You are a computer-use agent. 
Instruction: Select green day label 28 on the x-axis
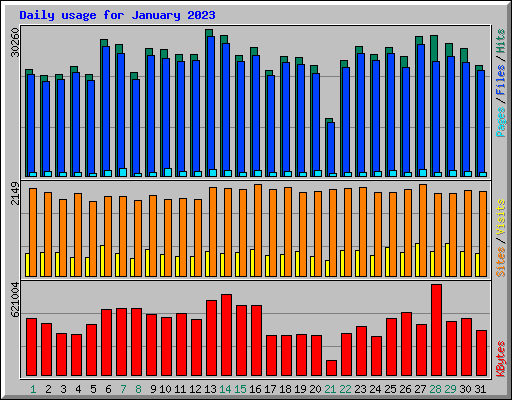435,389
